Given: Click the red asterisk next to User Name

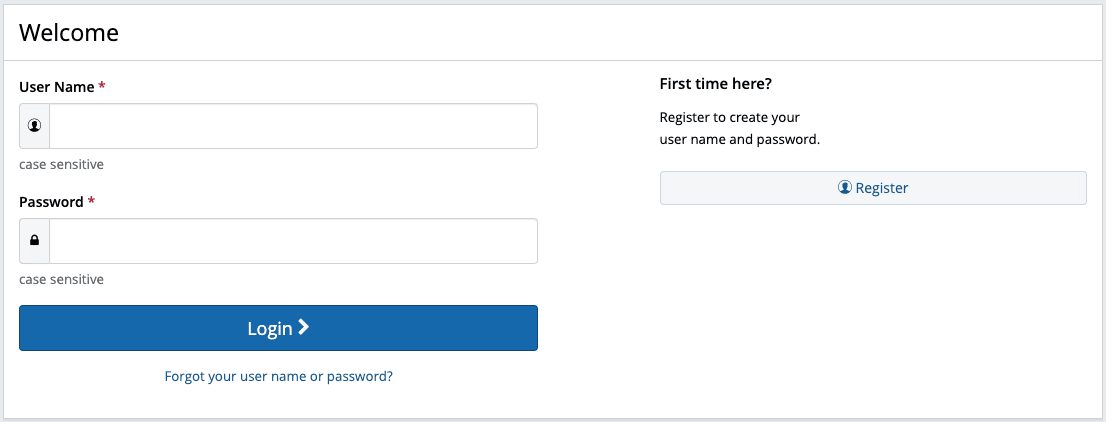Looking at the screenshot, I should 102,87.
